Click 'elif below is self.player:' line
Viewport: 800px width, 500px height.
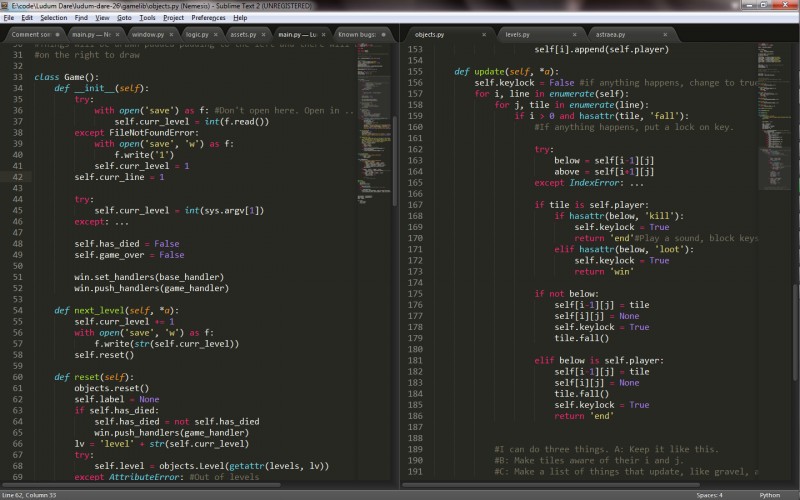tap(599, 361)
